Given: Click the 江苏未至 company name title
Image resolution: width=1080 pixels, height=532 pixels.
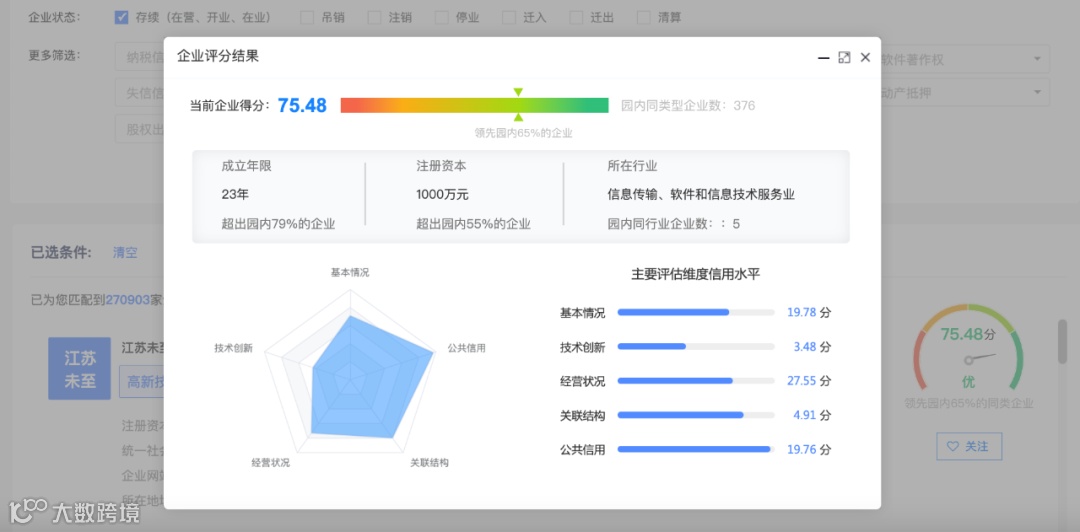Looking at the screenshot, I should click(142, 347).
